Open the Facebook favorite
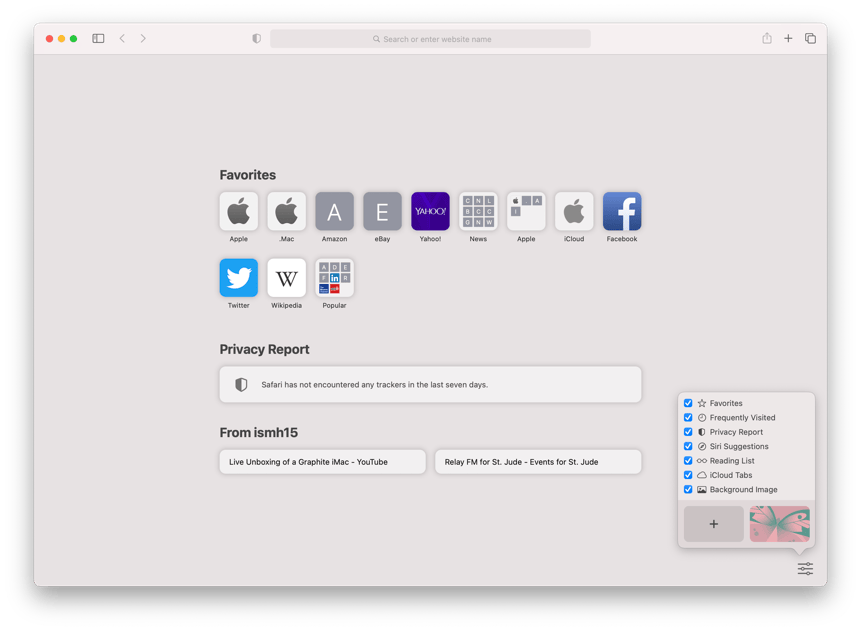The width and height of the screenshot is (861, 631). pos(622,211)
